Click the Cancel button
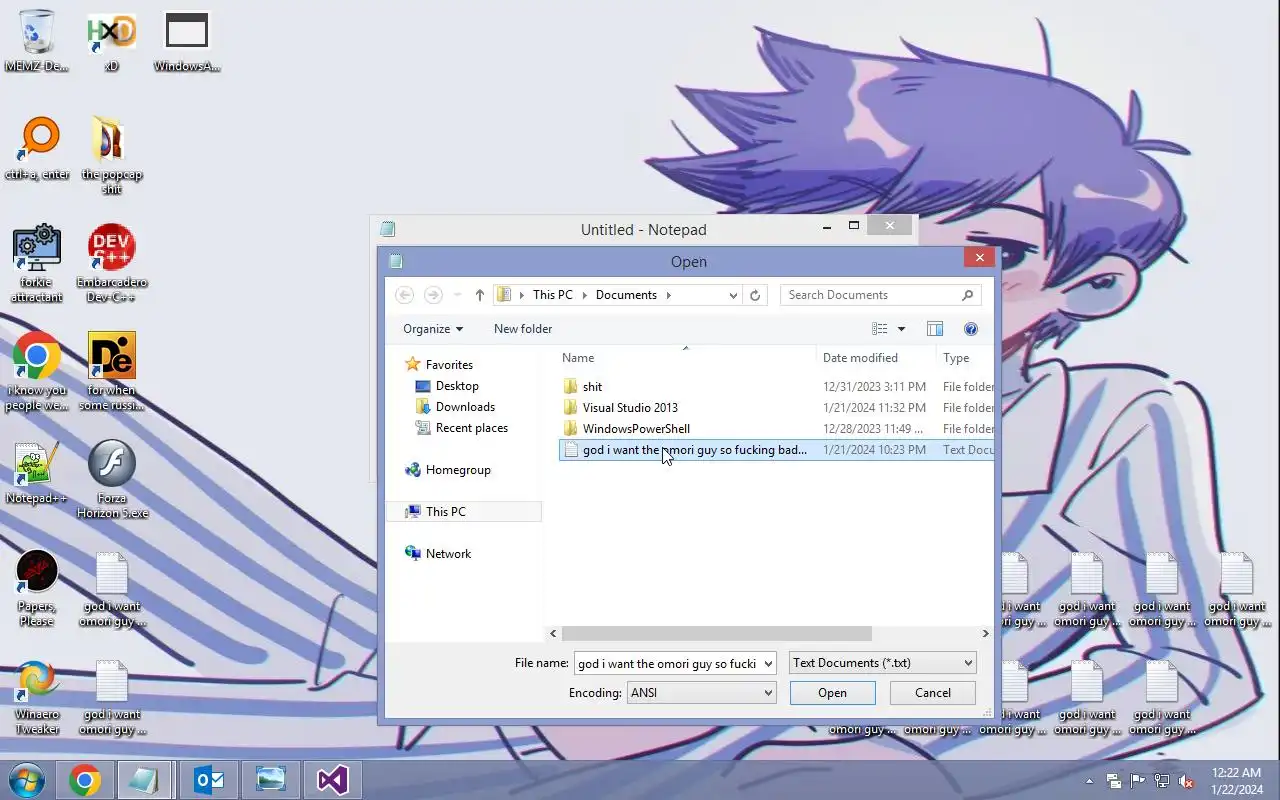This screenshot has height=800, width=1280. coord(933,693)
